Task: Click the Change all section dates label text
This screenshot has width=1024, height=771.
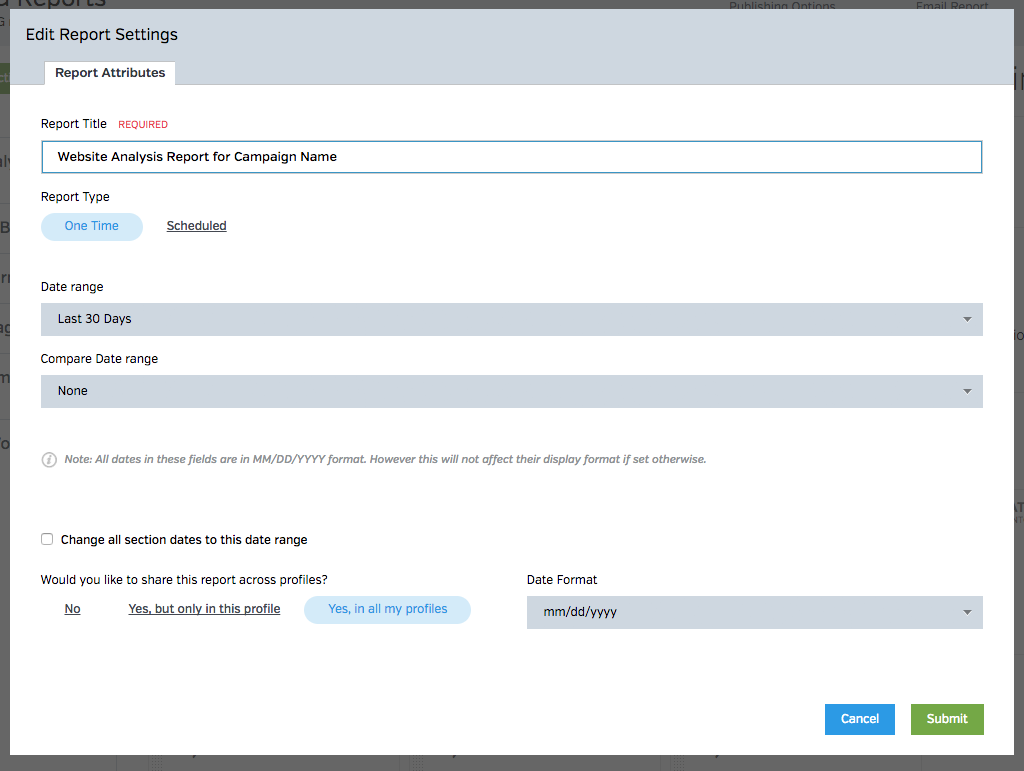Action: [x=184, y=540]
